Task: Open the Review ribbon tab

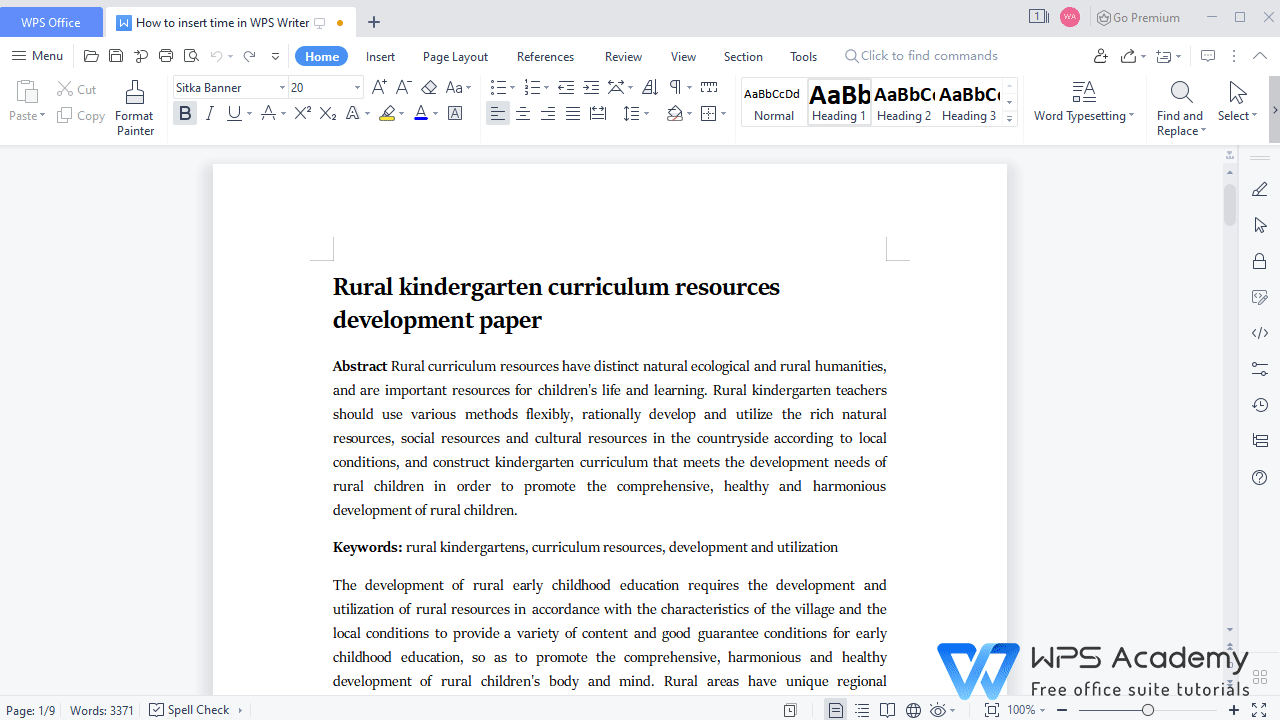Action: coord(623,56)
